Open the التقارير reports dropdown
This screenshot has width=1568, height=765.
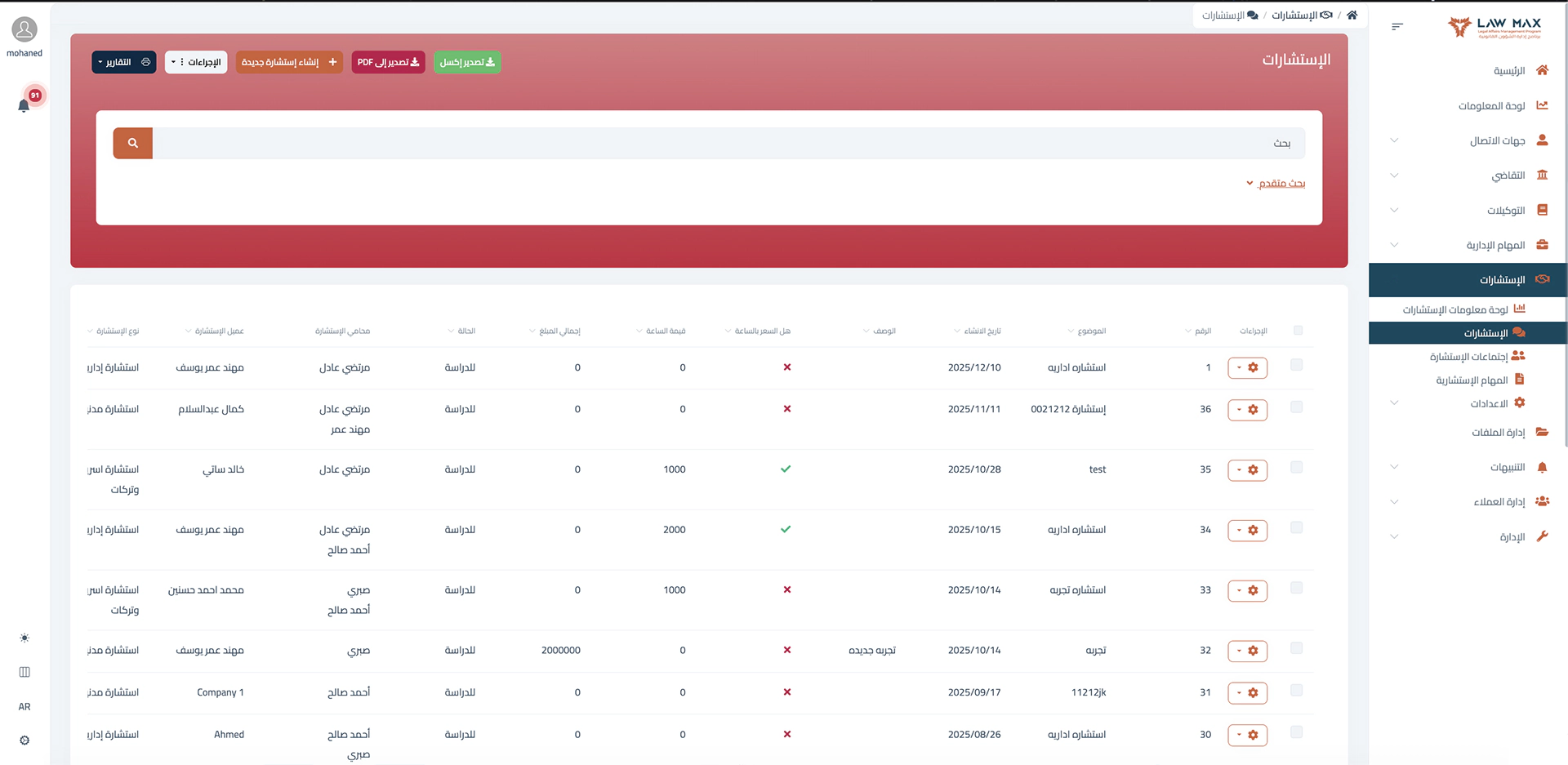coord(123,62)
